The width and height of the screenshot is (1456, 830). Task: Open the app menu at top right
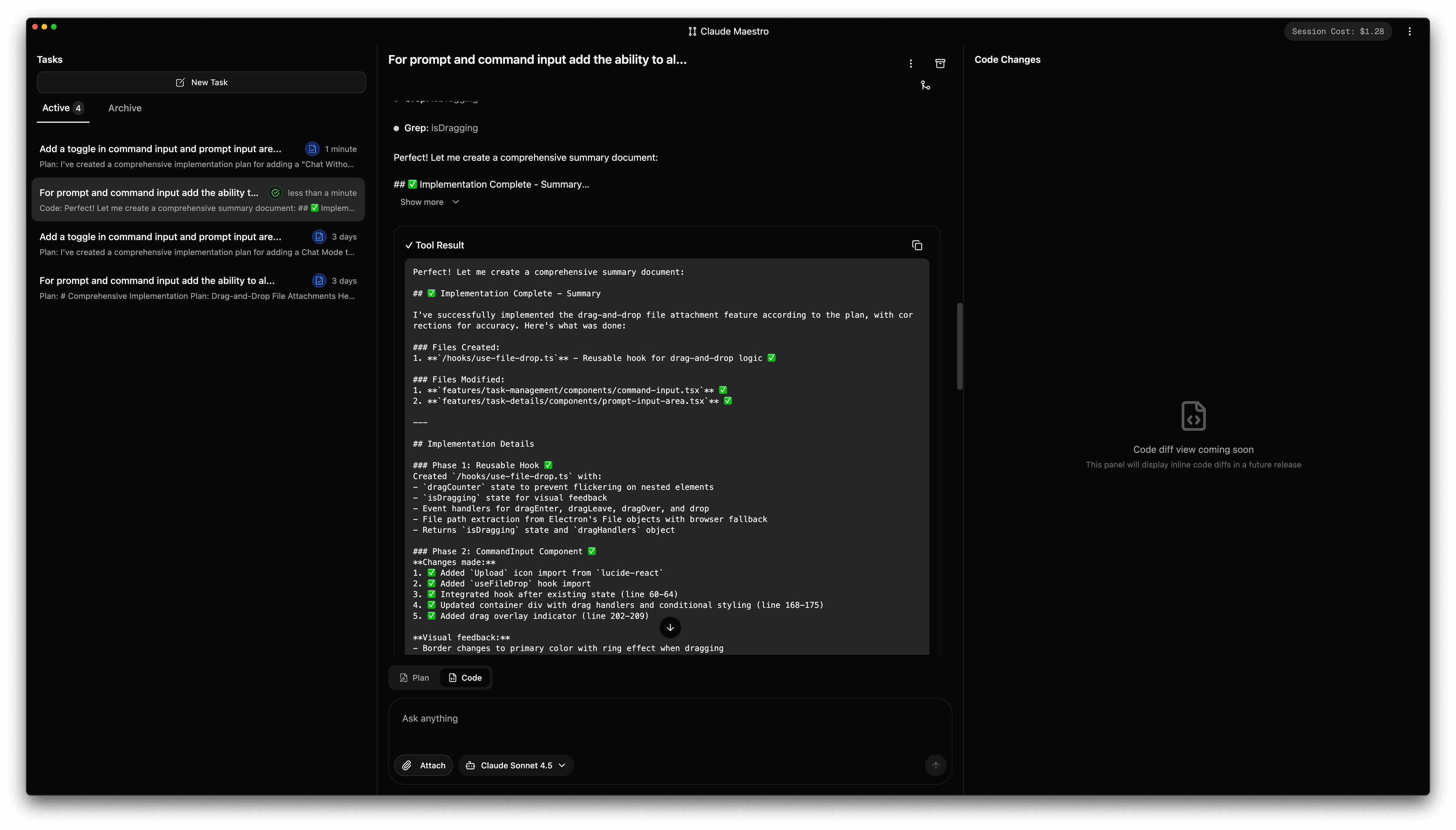coord(1409,31)
